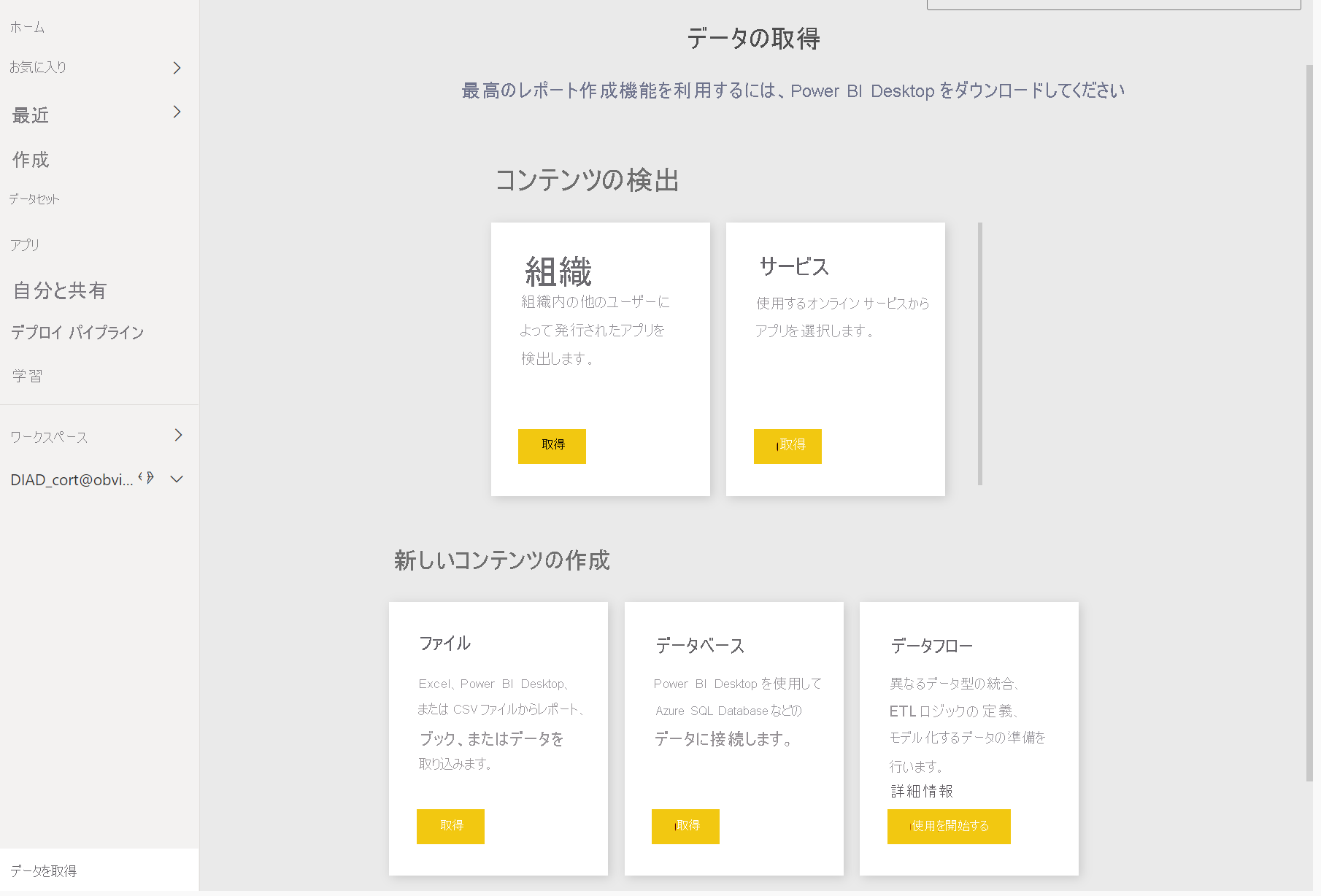Click the 組織 card title
The height and width of the screenshot is (896, 1321).
coord(558,271)
